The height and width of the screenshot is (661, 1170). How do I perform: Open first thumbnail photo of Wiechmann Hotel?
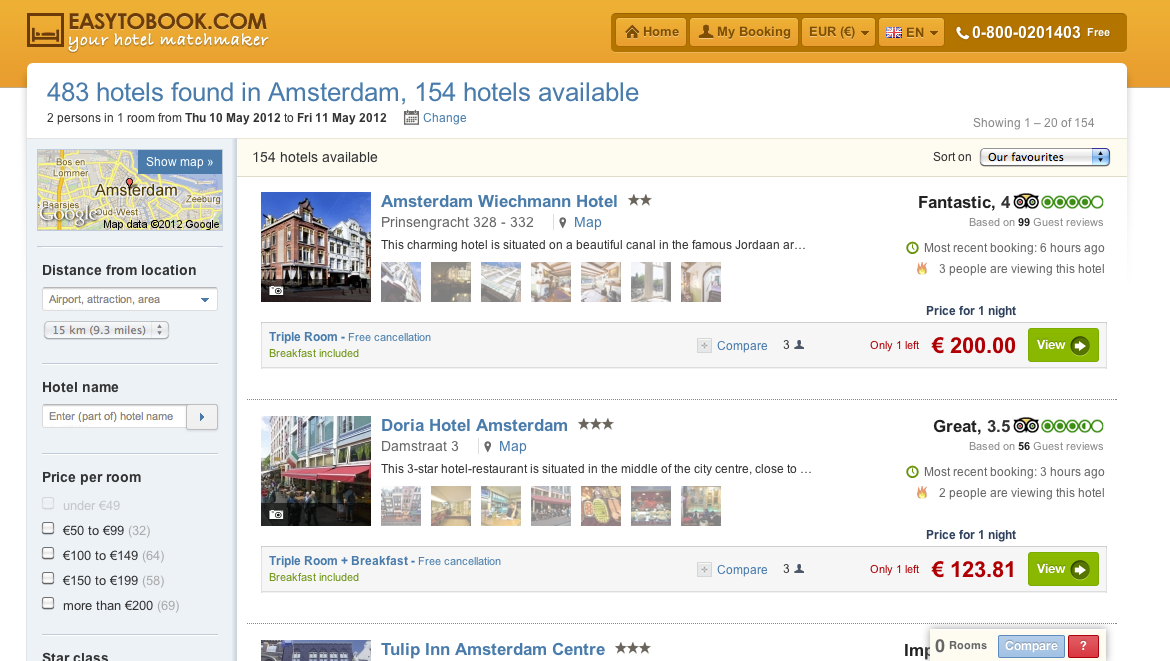pyautogui.click(x=401, y=282)
